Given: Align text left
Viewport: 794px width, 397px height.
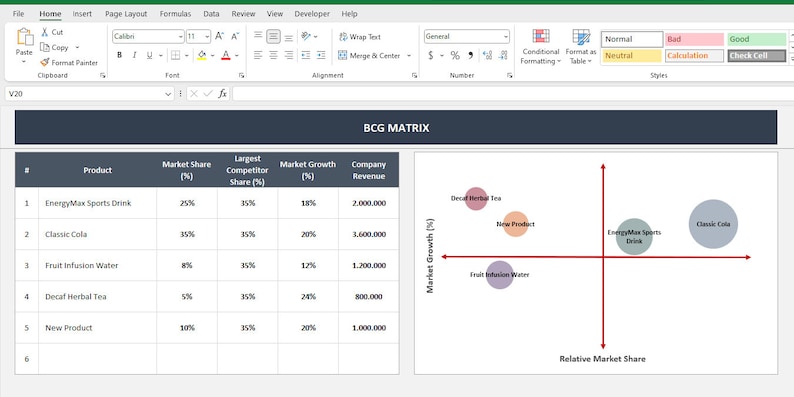Looking at the screenshot, I should coord(258,55).
